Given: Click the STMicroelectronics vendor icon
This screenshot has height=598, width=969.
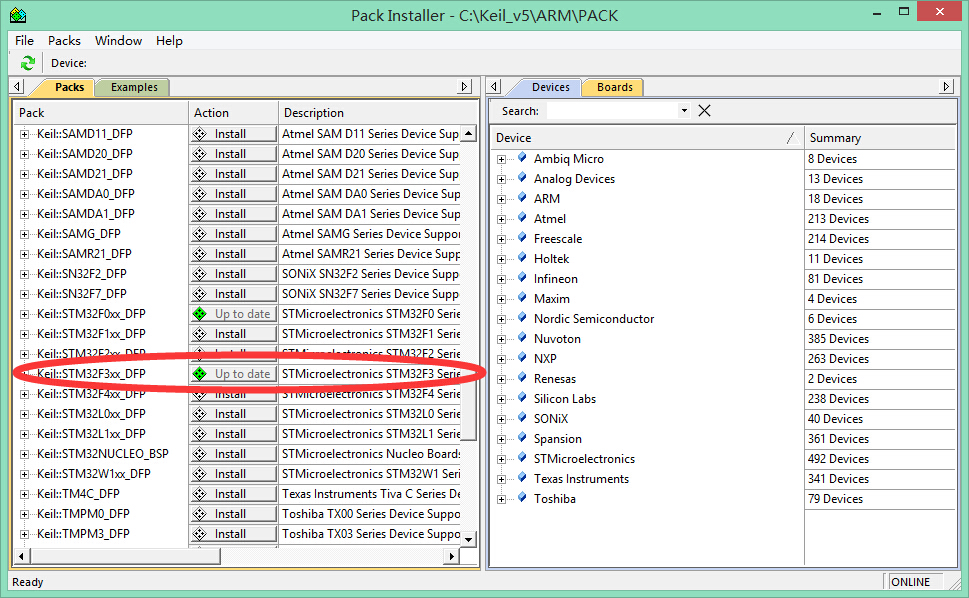Looking at the screenshot, I should pyautogui.click(x=522, y=458).
